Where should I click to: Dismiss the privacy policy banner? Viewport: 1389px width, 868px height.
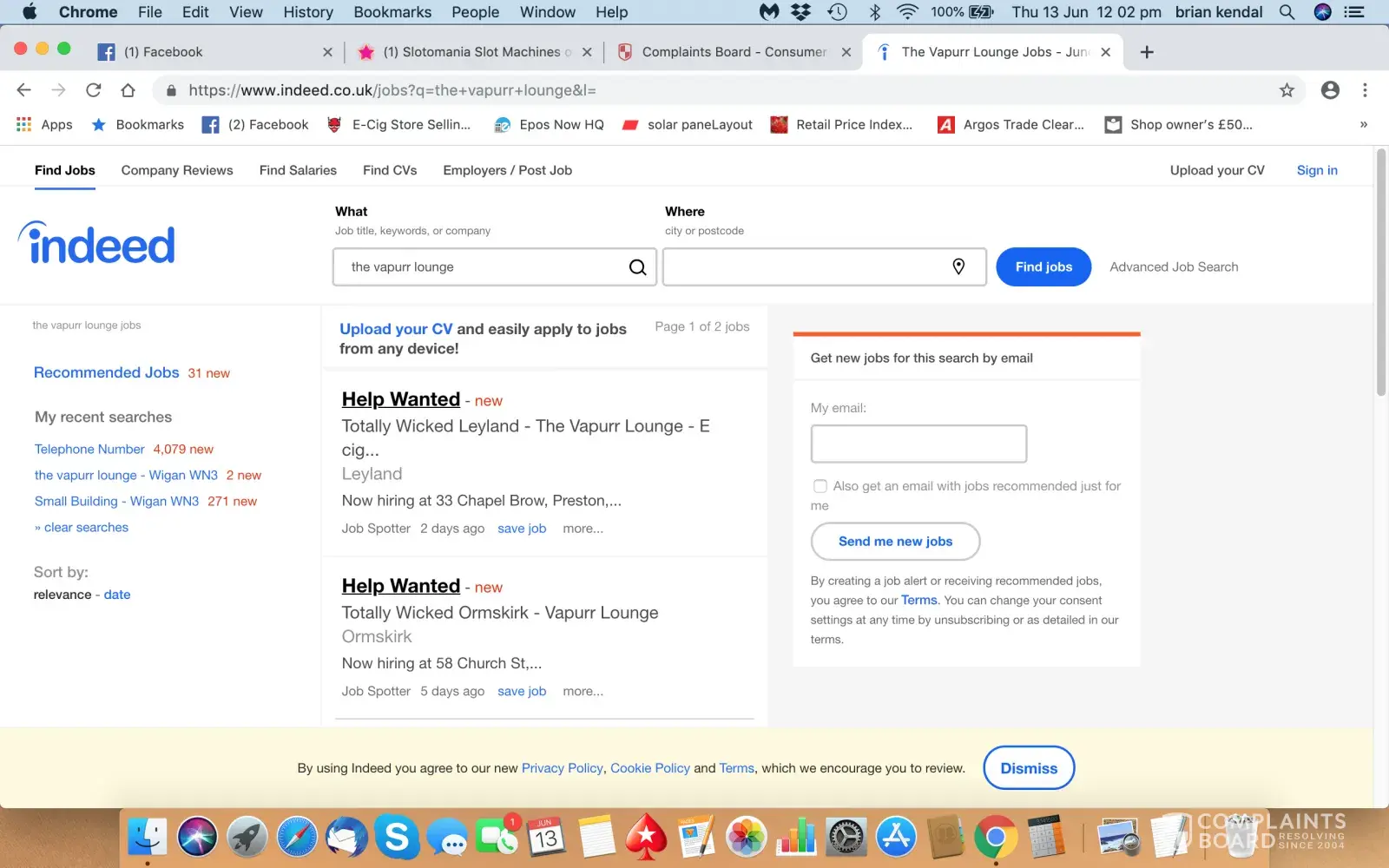coord(1028,768)
